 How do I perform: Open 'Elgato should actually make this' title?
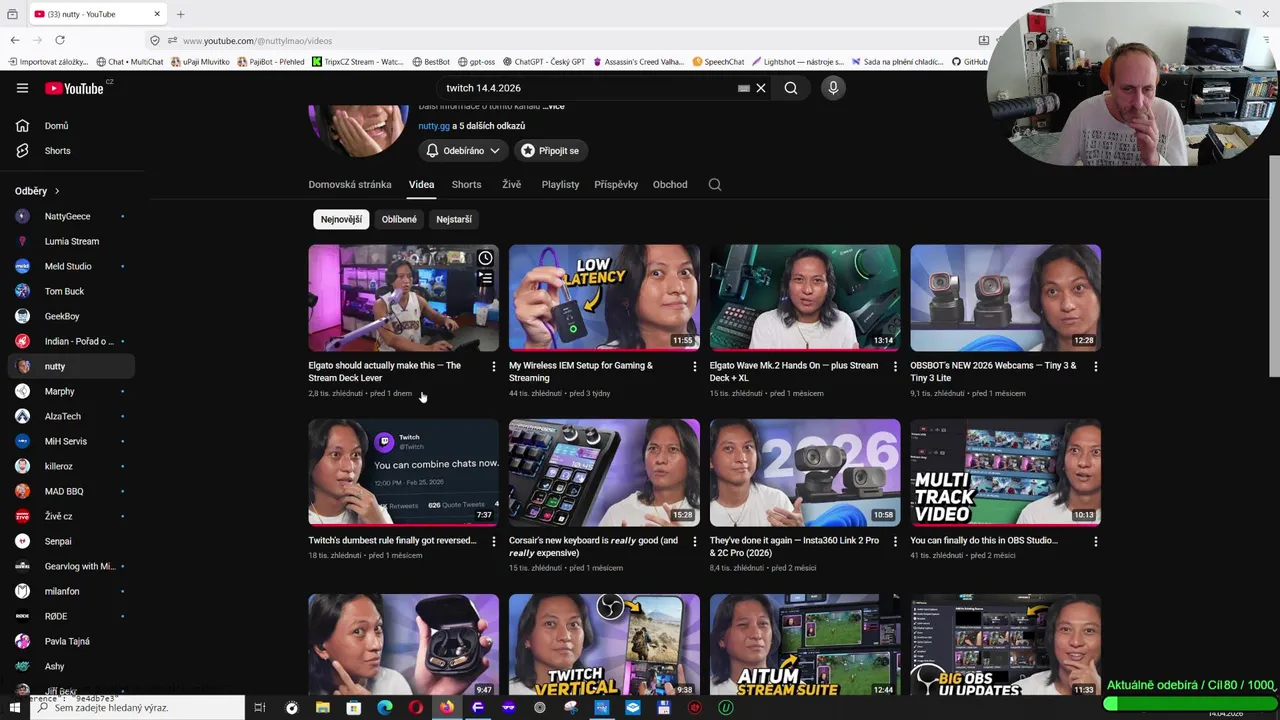coord(385,372)
